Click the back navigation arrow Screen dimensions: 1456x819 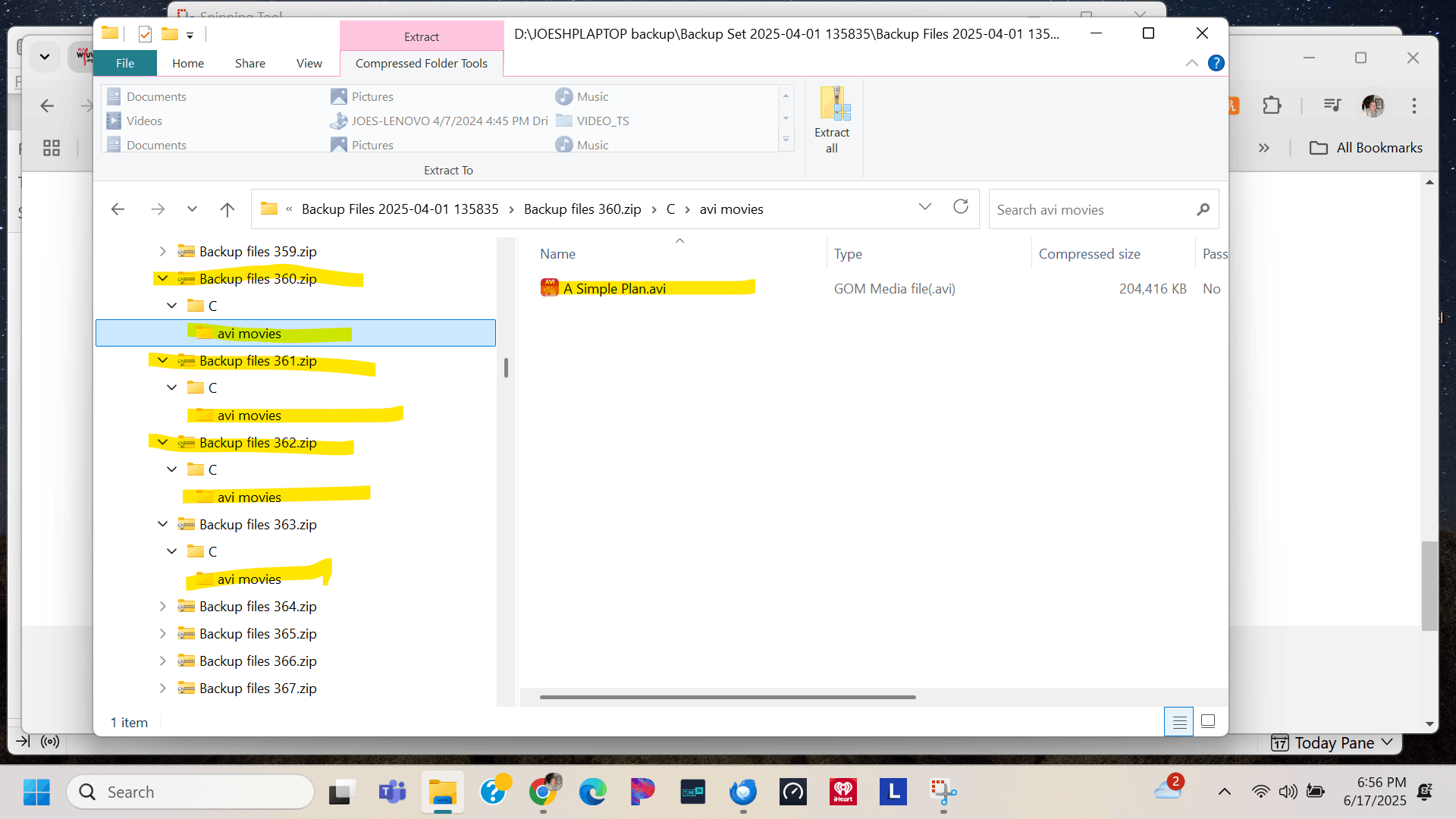[118, 209]
